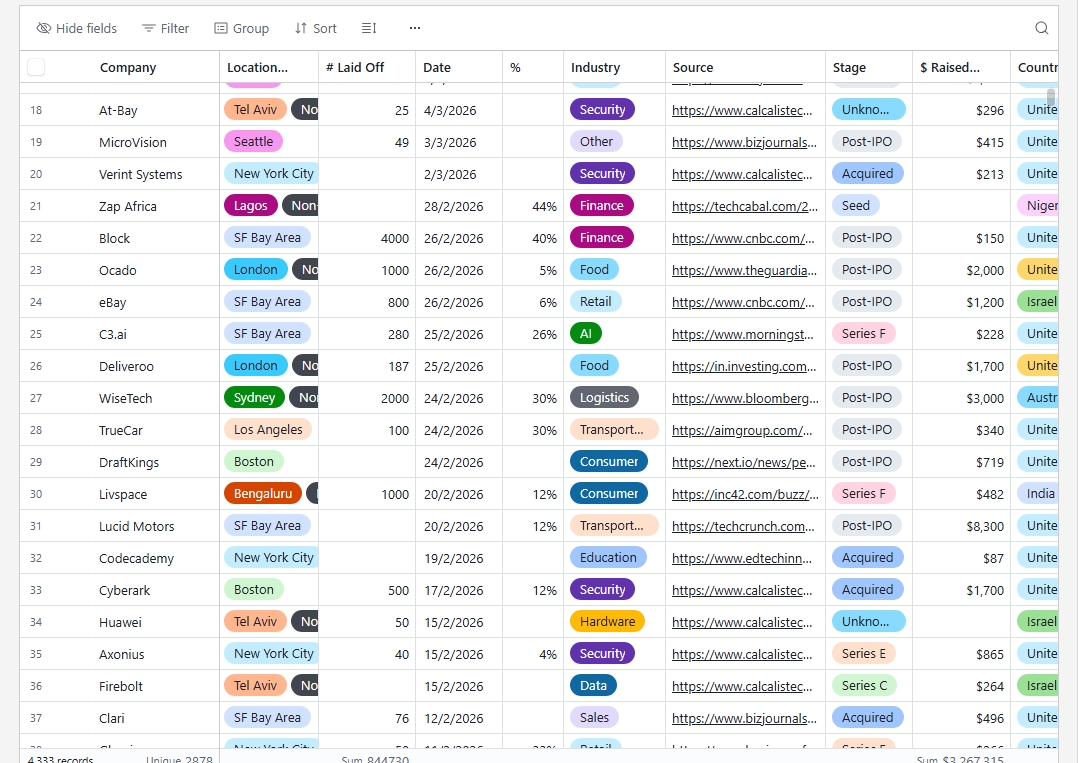Image resolution: width=1083 pixels, height=763 pixels.
Task: Open MicroVision's bizjournals source link
Action: pyautogui.click(x=744, y=142)
